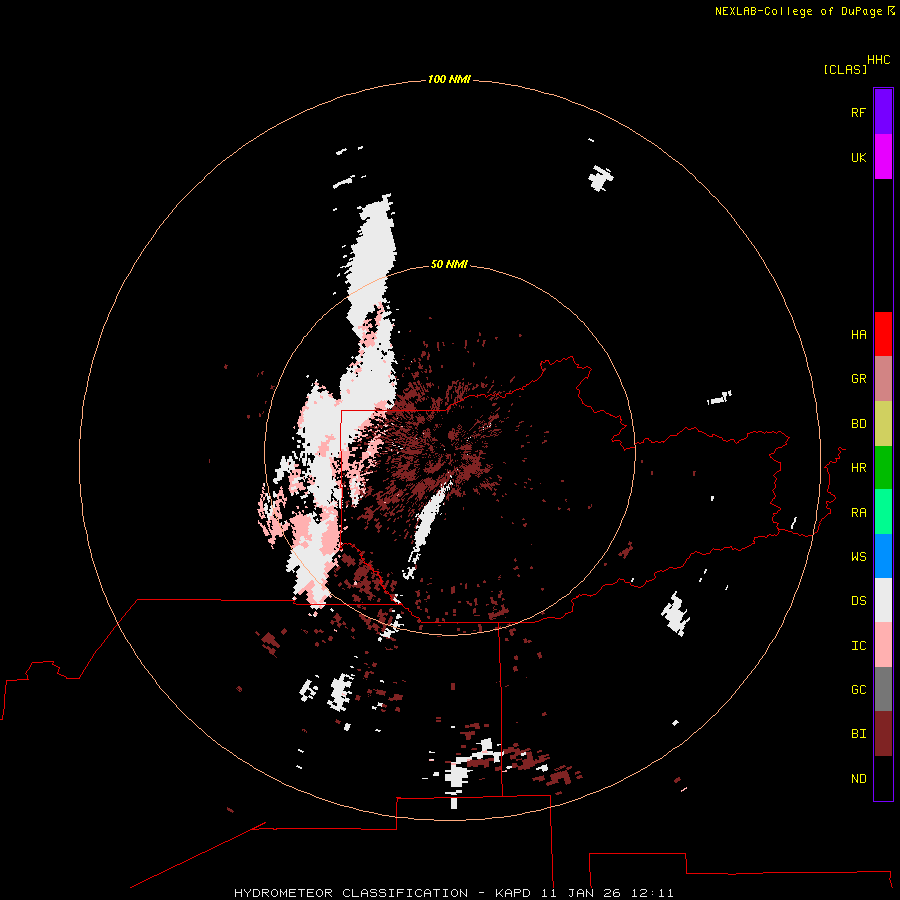Click the pink IC legend swatch
The width and height of the screenshot is (900, 900).
point(883,645)
